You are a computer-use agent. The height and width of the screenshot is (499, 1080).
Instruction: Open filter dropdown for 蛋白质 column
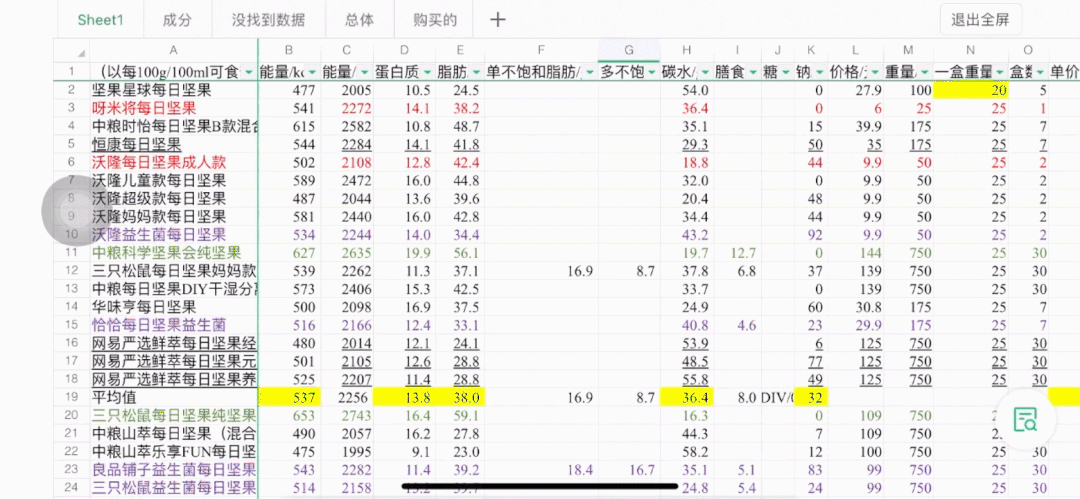click(x=426, y=72)
